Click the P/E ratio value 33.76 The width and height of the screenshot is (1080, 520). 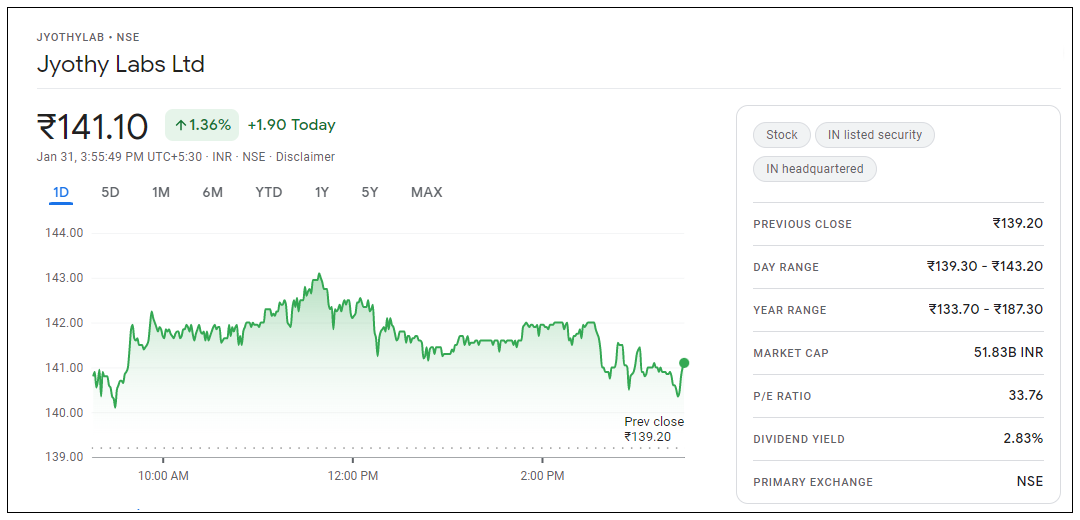click(1026, 395)
